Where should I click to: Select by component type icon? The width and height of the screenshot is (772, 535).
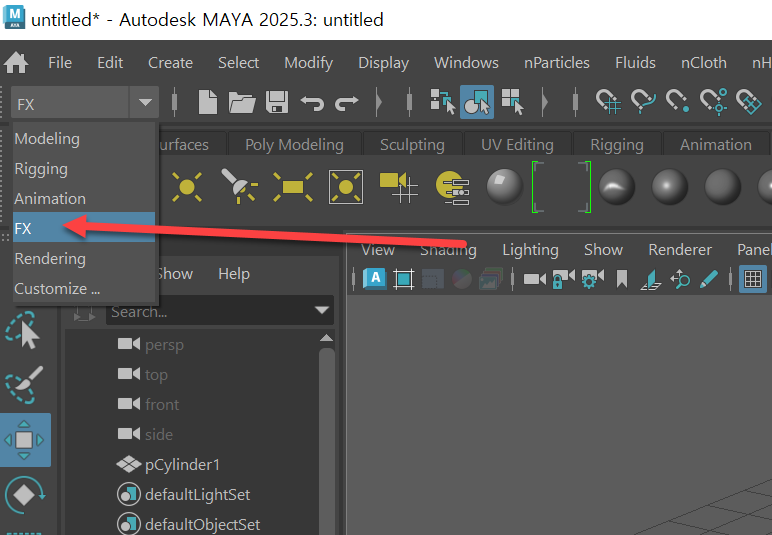coord(512,102)
